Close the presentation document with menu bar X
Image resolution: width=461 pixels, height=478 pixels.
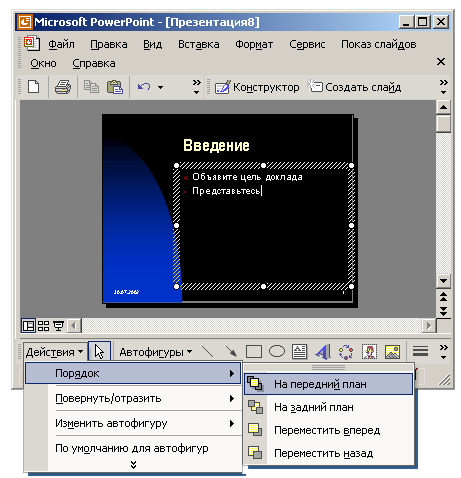point(441,61)
